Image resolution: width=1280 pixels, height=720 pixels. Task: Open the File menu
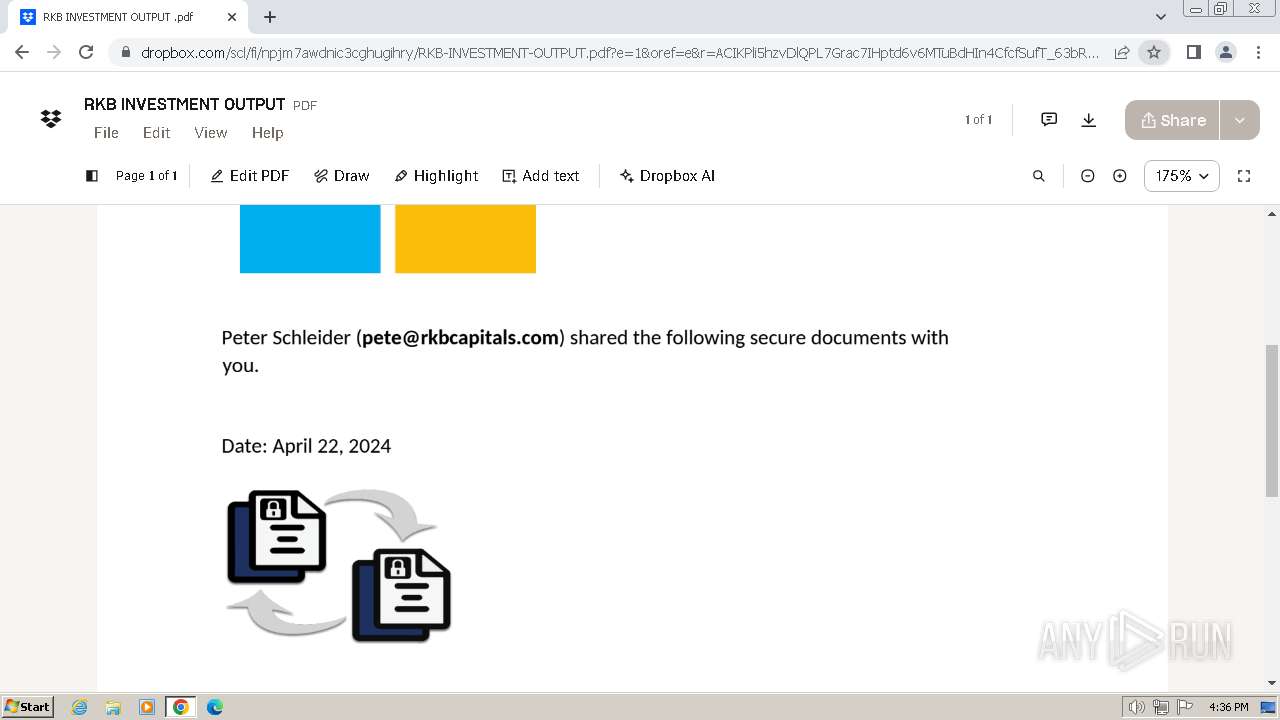tap(106, 133)
